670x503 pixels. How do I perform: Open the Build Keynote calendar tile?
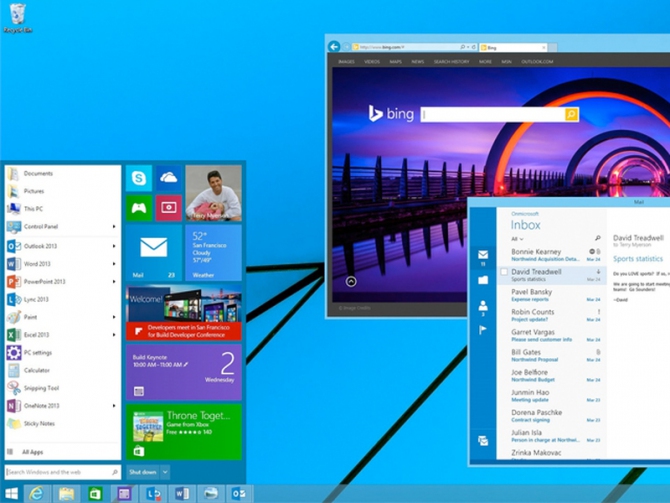pos(184,372)
